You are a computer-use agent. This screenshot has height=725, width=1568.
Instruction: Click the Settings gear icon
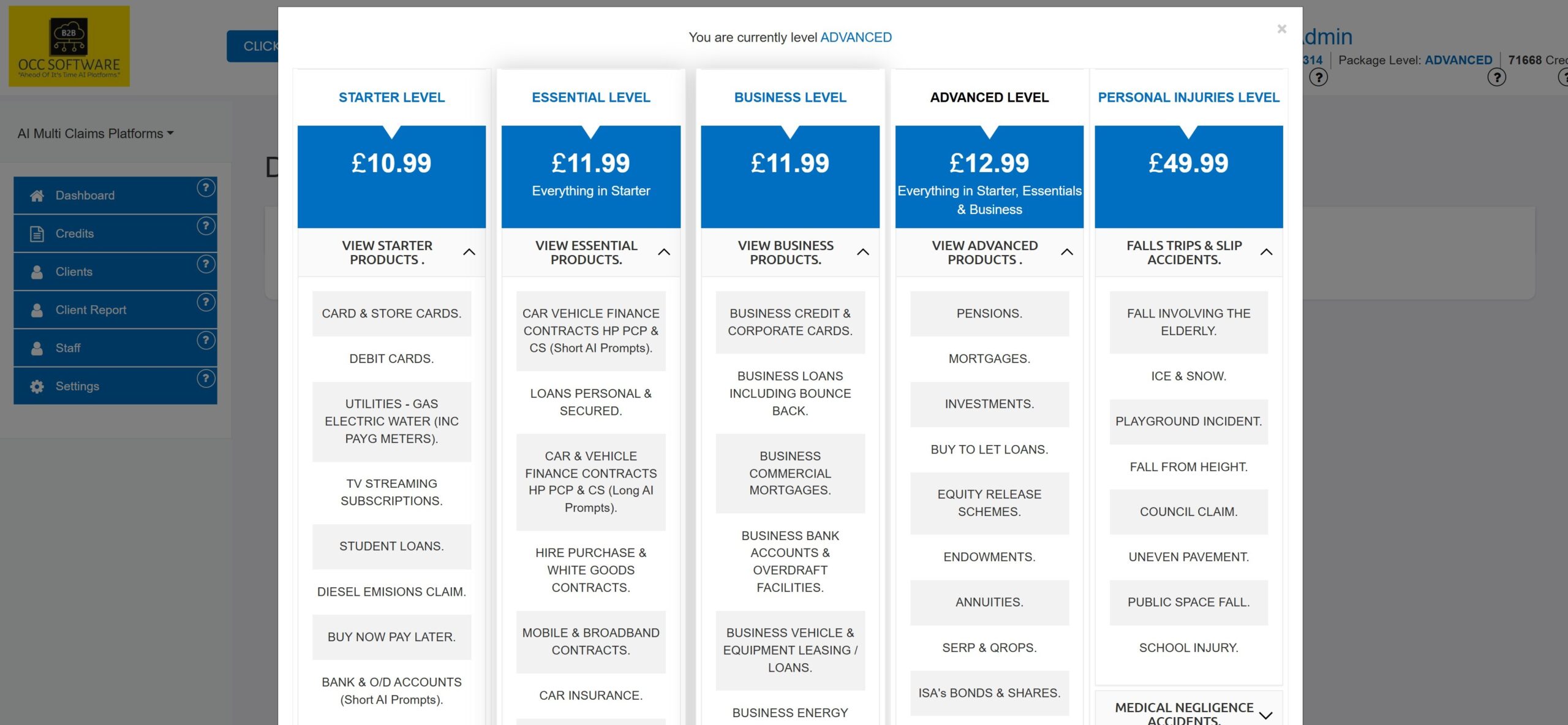[37, 386]
